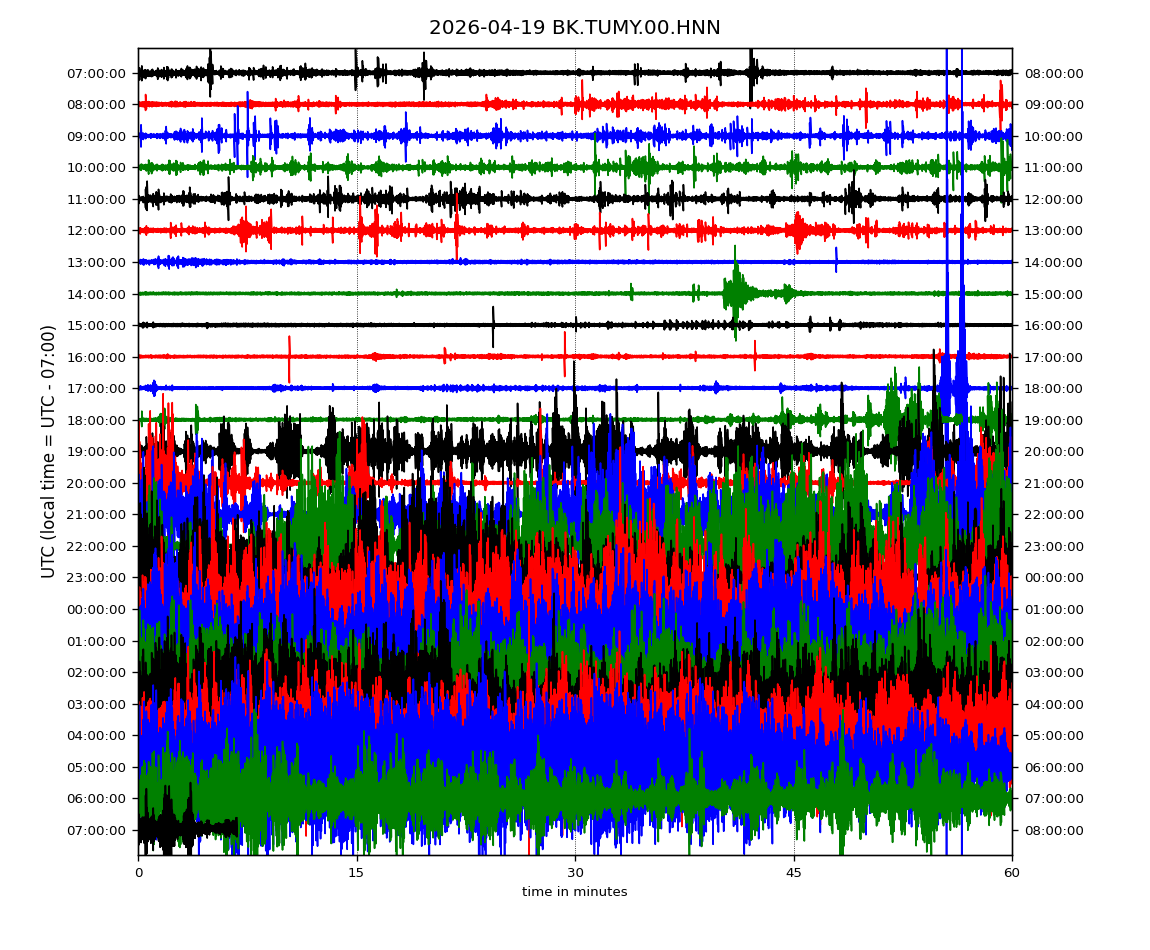Pick the 15:00:00 label on right axis
Viewport: 1150px width, 950px height.
[1052, 294]
